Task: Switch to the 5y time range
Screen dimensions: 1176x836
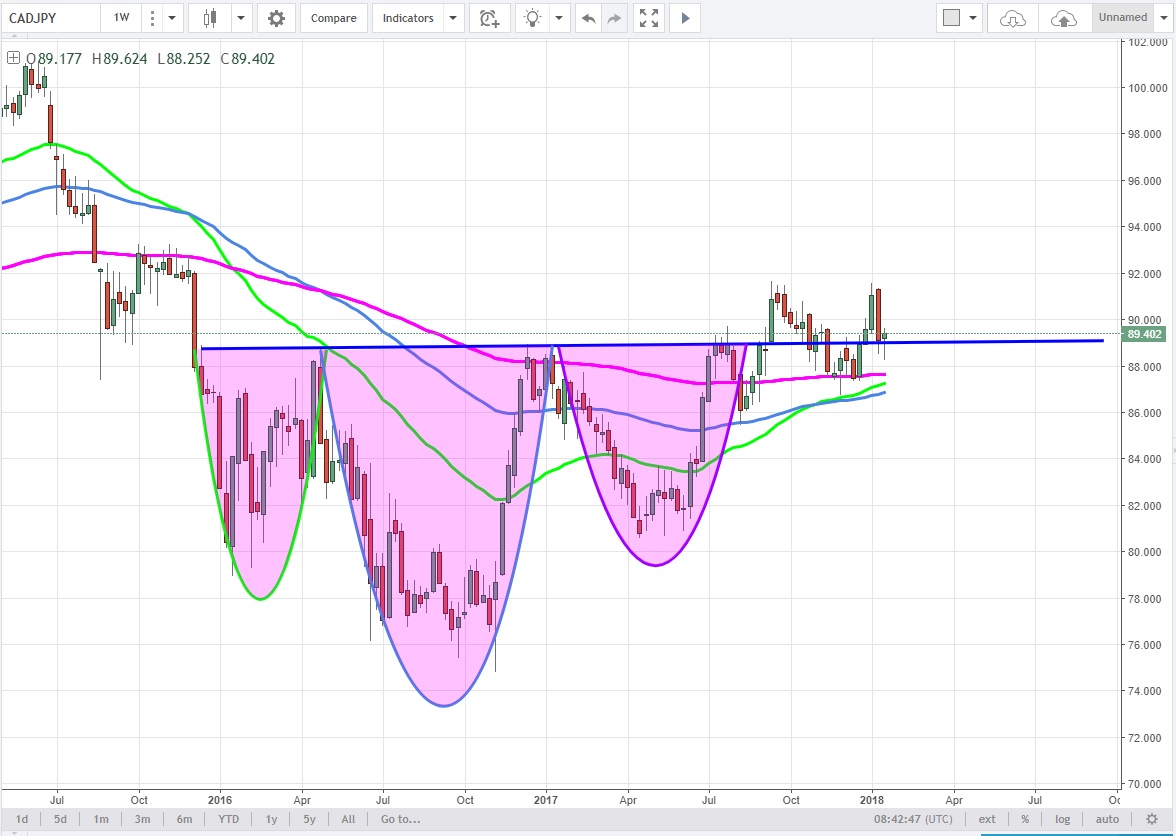Action: [x=309, y=819]
